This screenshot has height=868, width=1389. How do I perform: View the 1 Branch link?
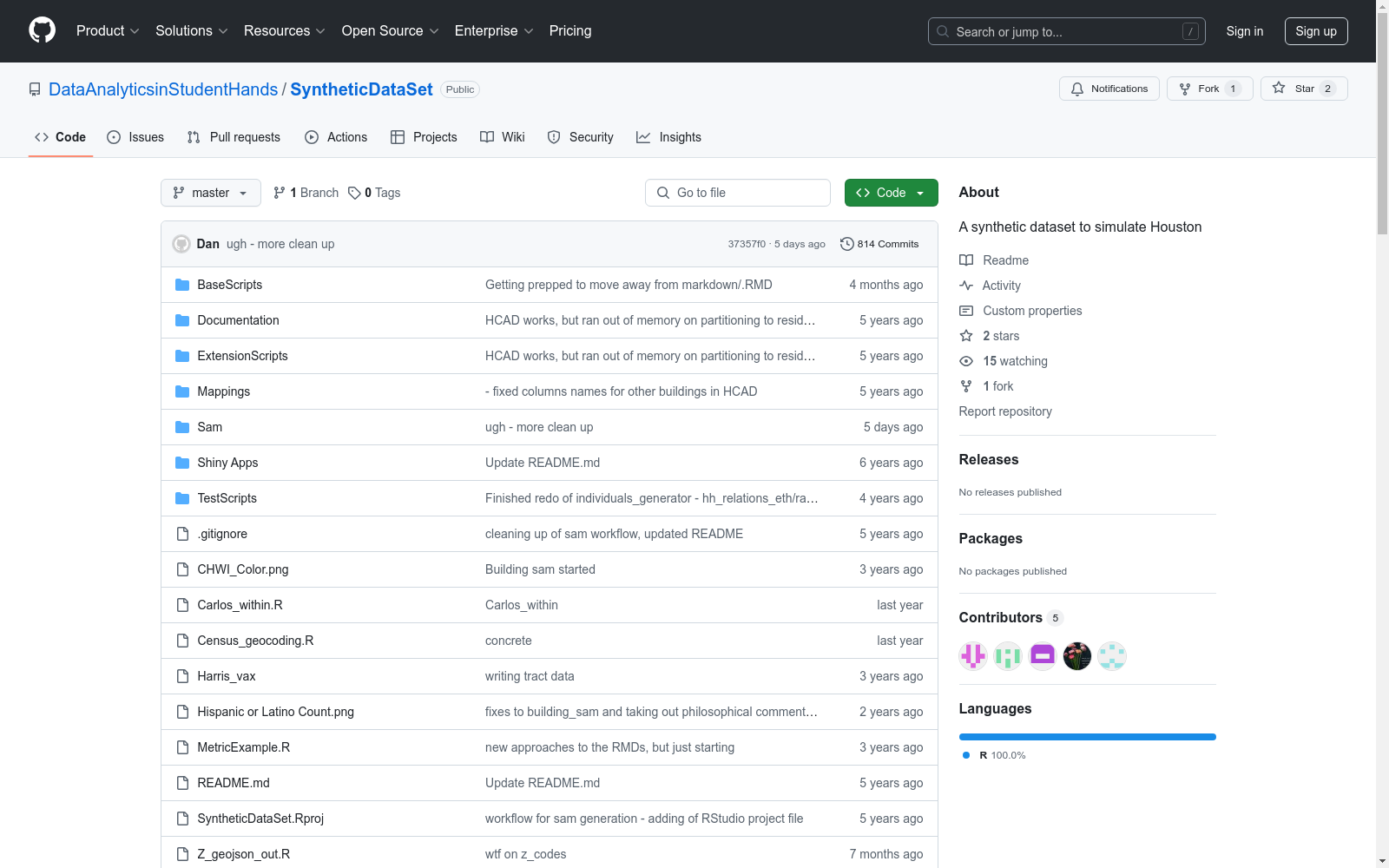306,193
